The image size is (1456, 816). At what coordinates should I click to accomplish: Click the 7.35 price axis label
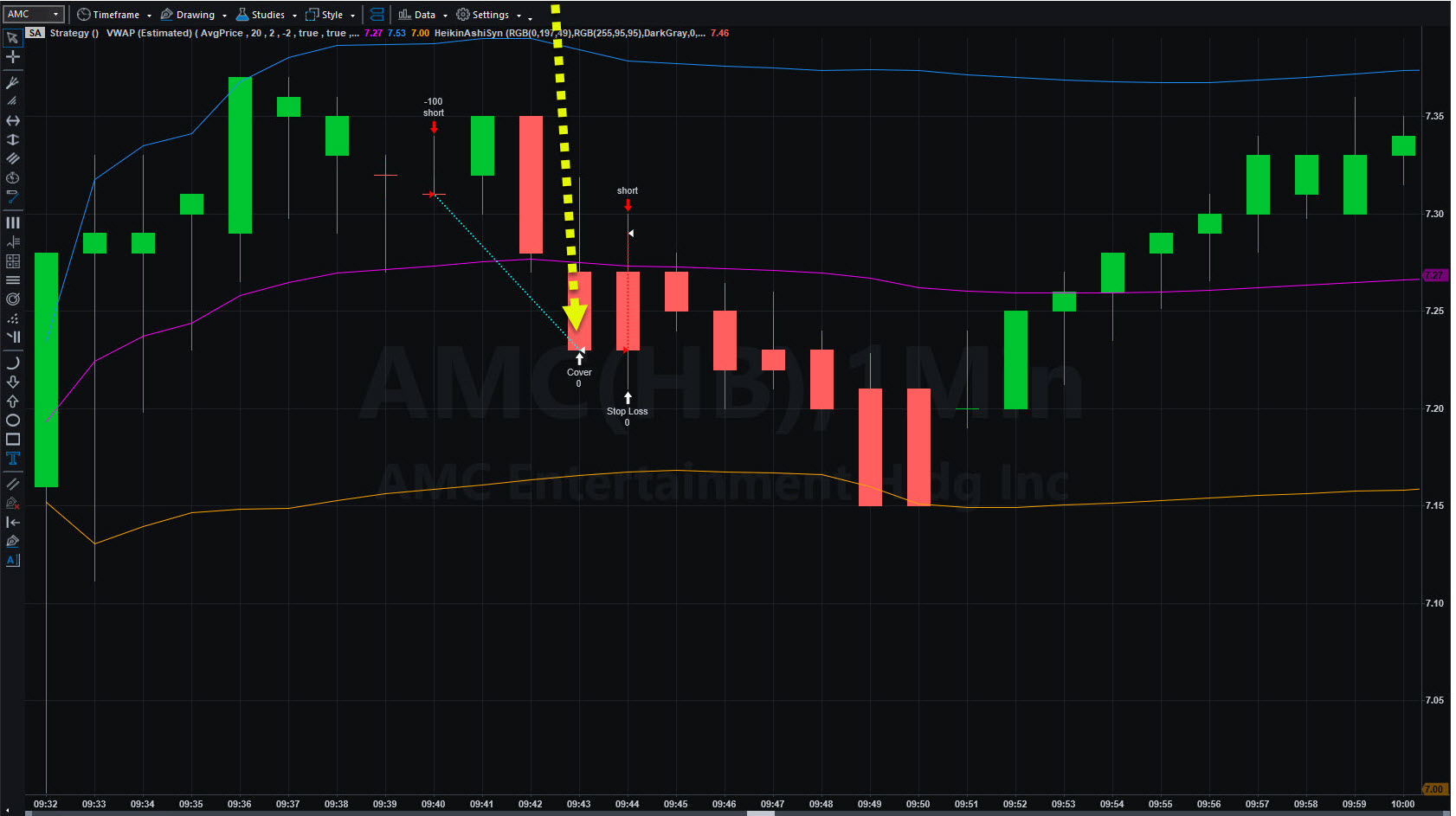[1434, 116]
